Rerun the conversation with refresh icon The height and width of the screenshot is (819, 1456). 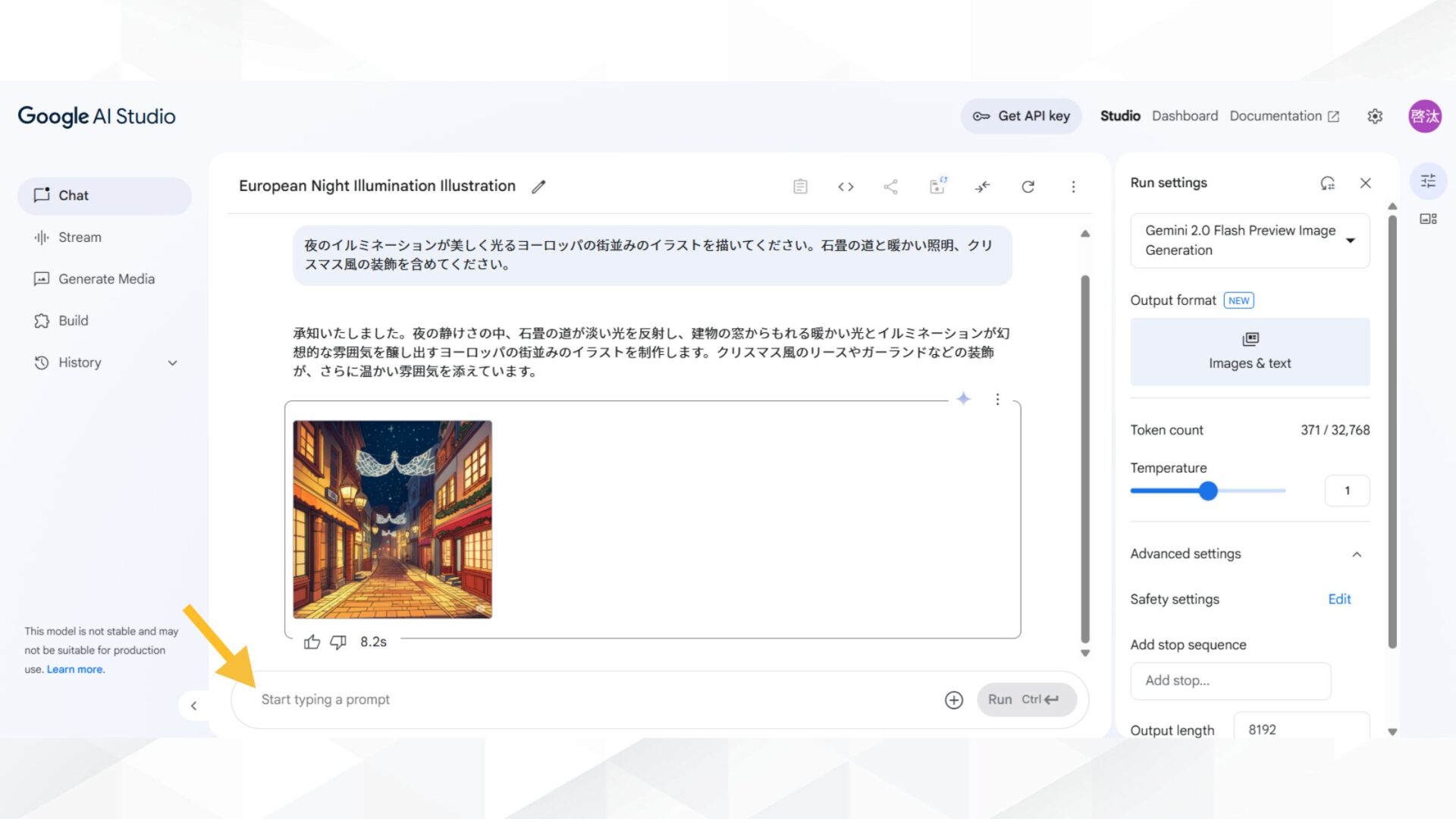(x=1028, y=187)
